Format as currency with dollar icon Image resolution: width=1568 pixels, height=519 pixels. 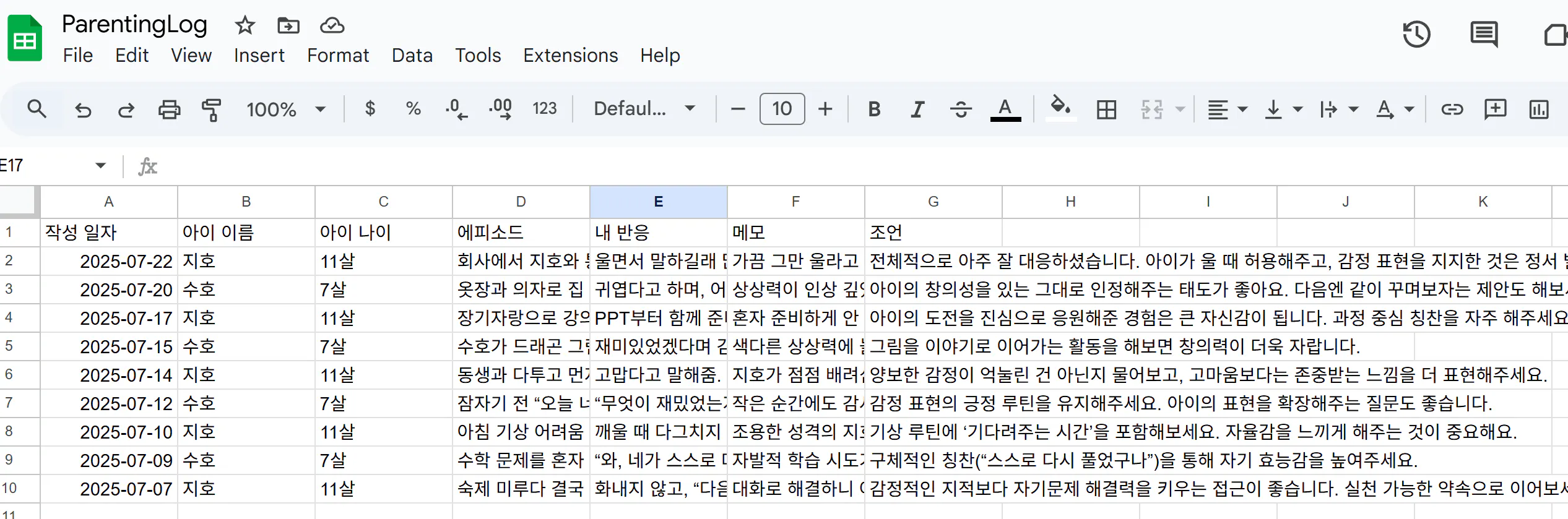[x=370, y=109]
